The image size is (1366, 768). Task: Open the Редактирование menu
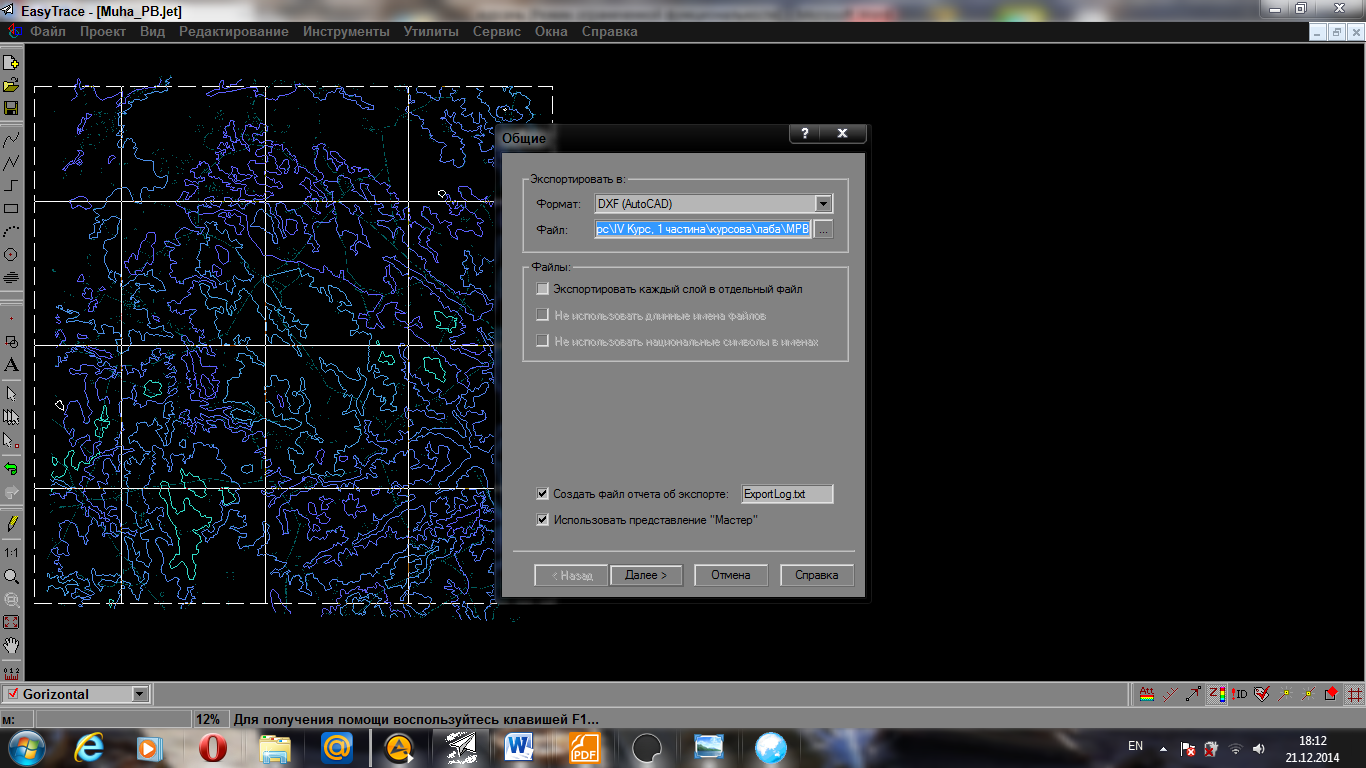click(234, 31)
